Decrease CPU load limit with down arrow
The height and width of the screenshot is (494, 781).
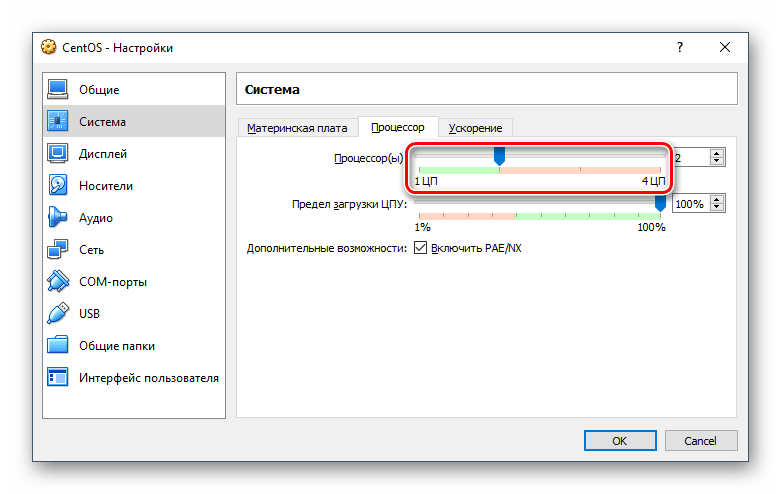[717, 208]
